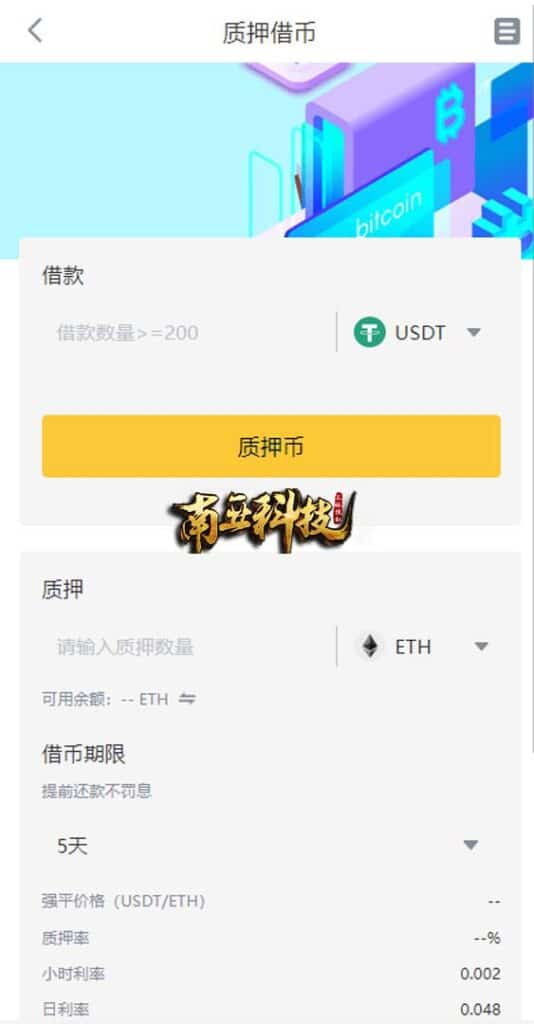This screenshot has width=534, height=1024.
Task: Click the ETH Ethereum diamond icon
Action: pyautogui.click(x=370, y=647)
